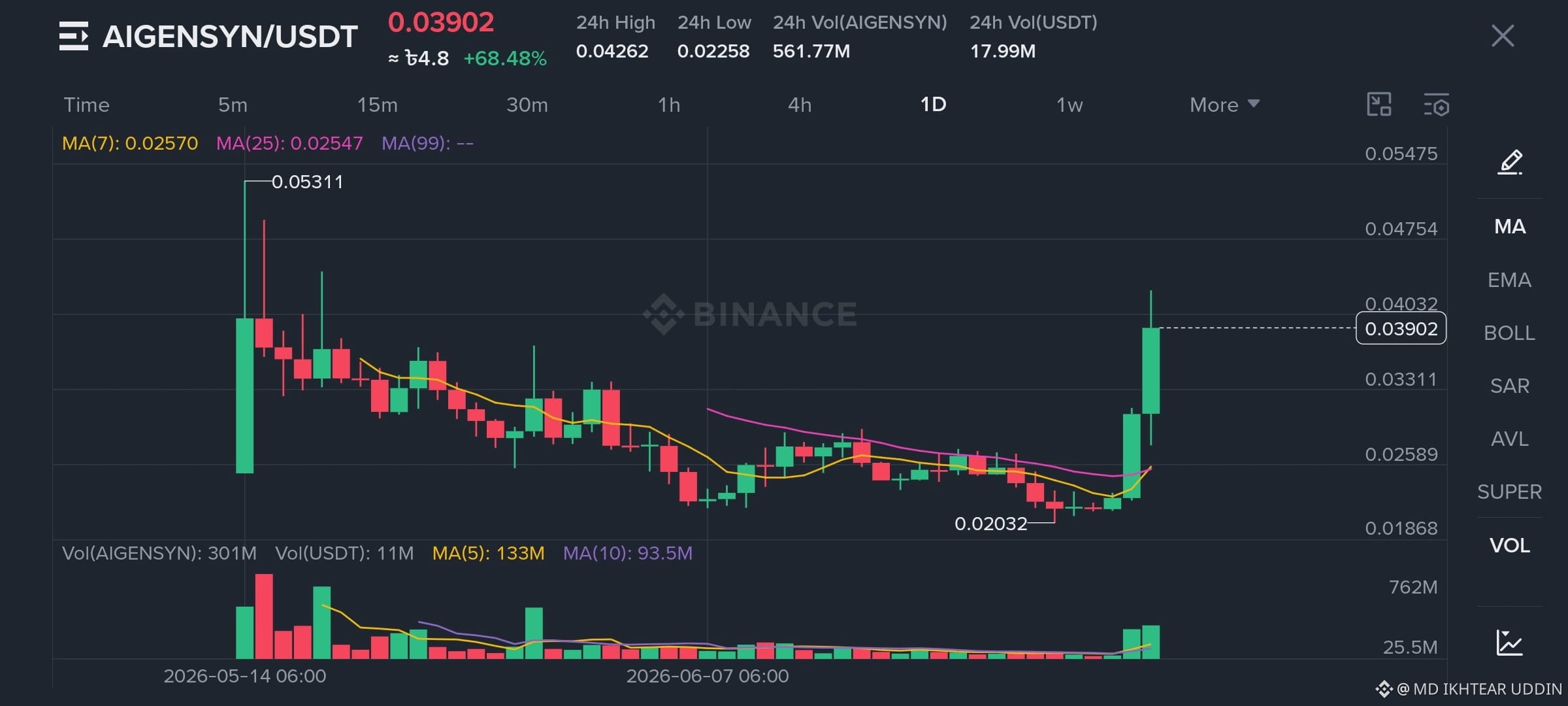The height and width of the screenshot is (706, 1568).
Task: Click the 24h High value 0.04262
Action: click(x=612, y=51)
